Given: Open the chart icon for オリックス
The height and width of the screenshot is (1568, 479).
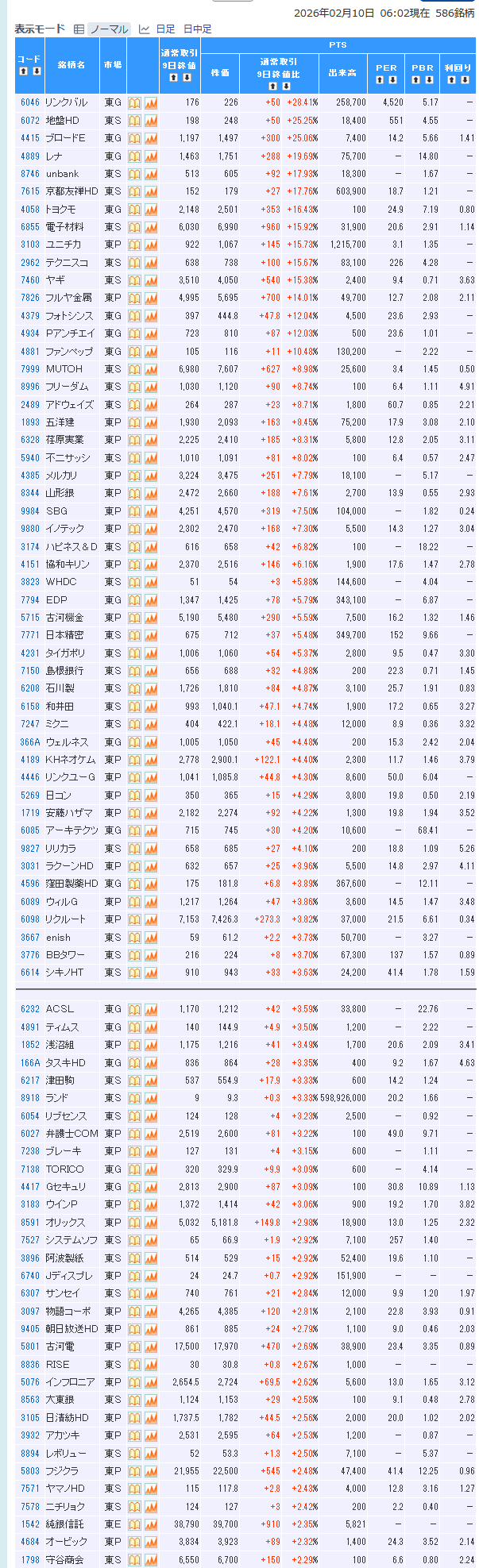Looking at the screenshot, I should 150,1223.
